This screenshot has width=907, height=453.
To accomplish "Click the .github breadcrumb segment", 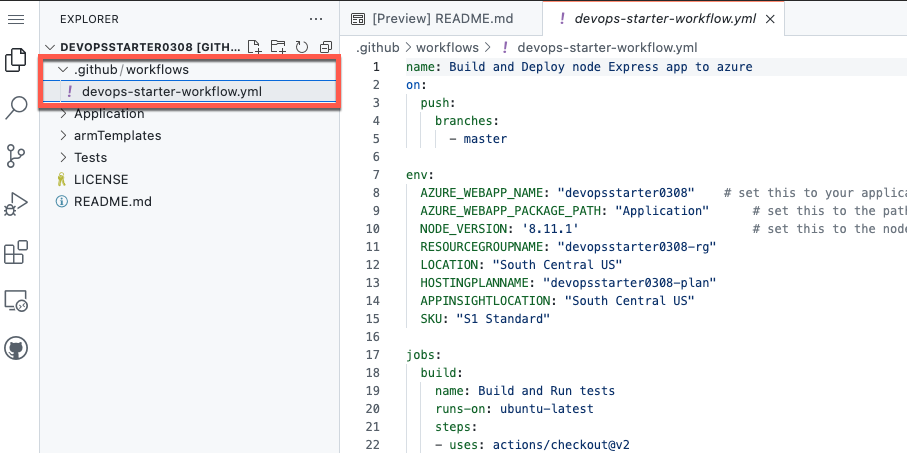I will [x=377, y=47].
